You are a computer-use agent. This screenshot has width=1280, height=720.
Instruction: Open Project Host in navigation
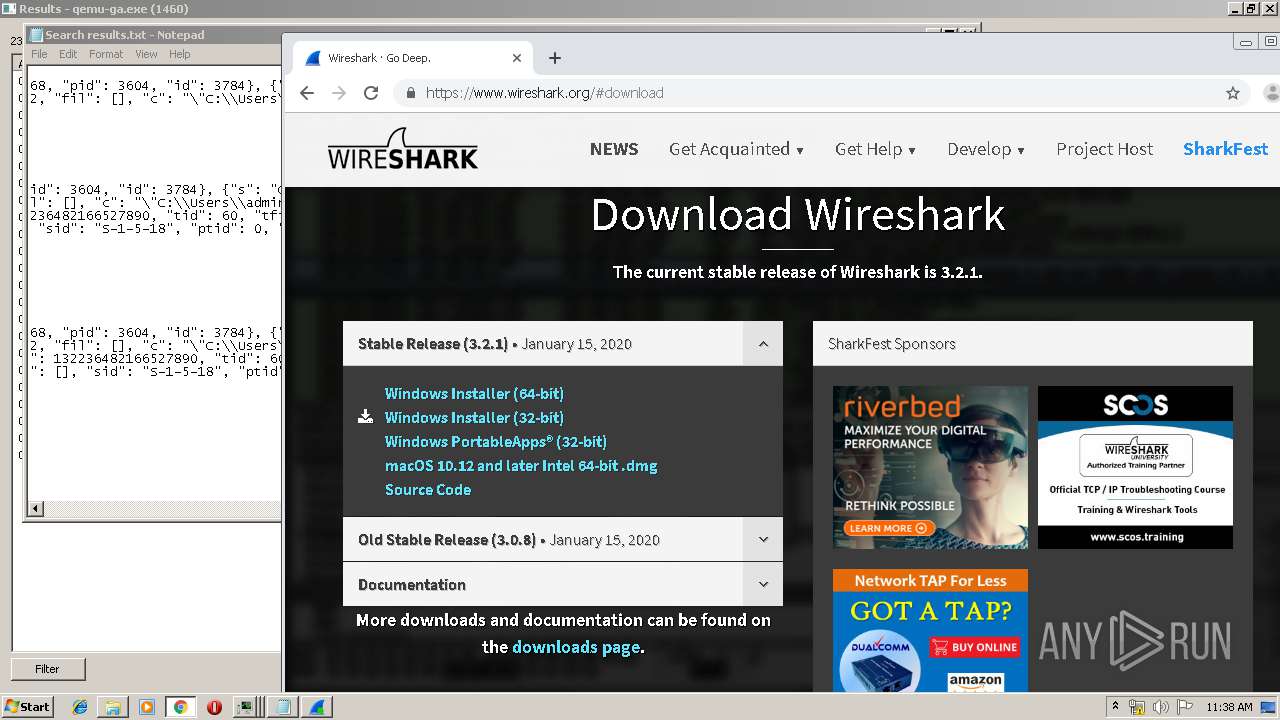point(1105,149)
